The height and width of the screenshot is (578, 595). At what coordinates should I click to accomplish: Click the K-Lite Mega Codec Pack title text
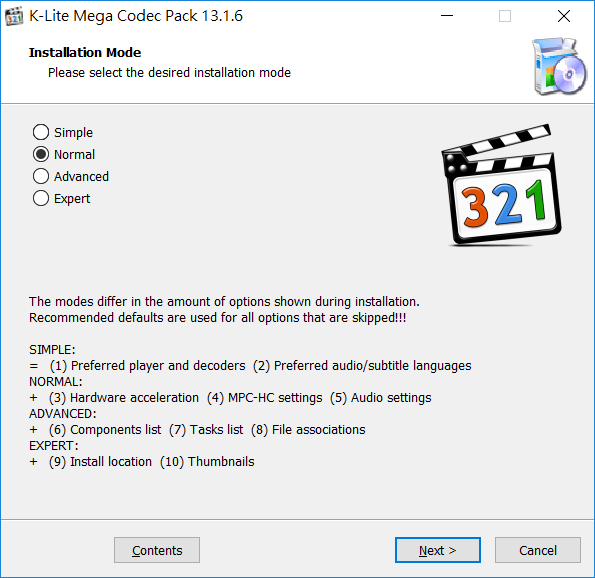[136, 16]
